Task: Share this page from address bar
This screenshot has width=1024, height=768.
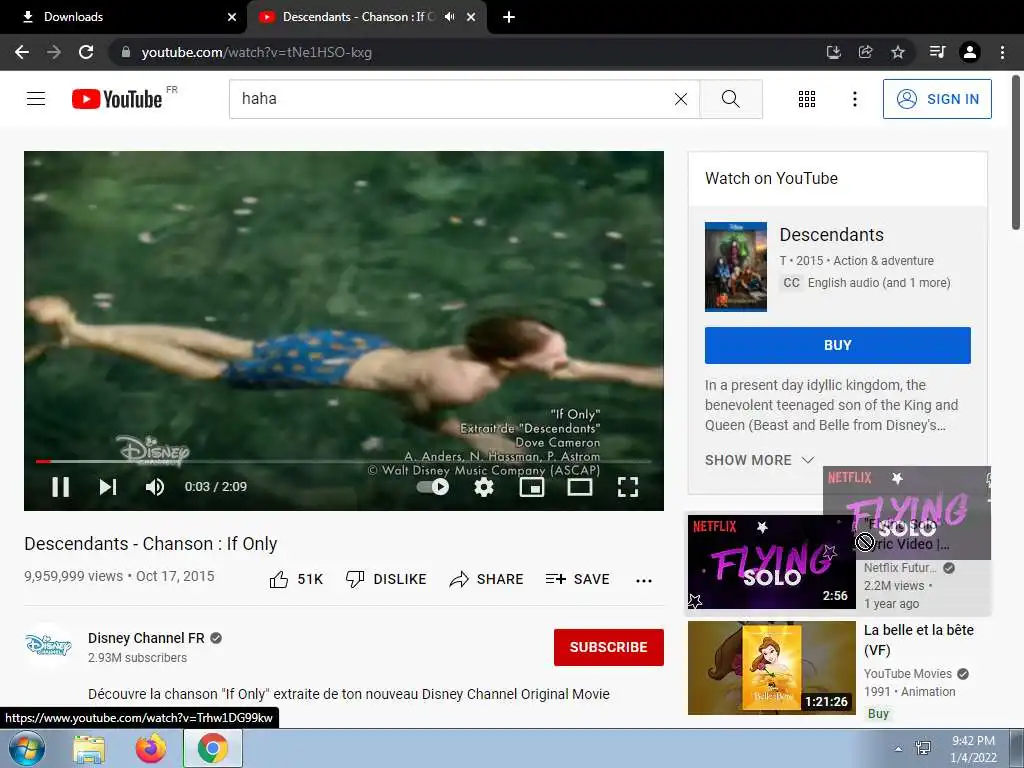Action: tap(865, 52)
